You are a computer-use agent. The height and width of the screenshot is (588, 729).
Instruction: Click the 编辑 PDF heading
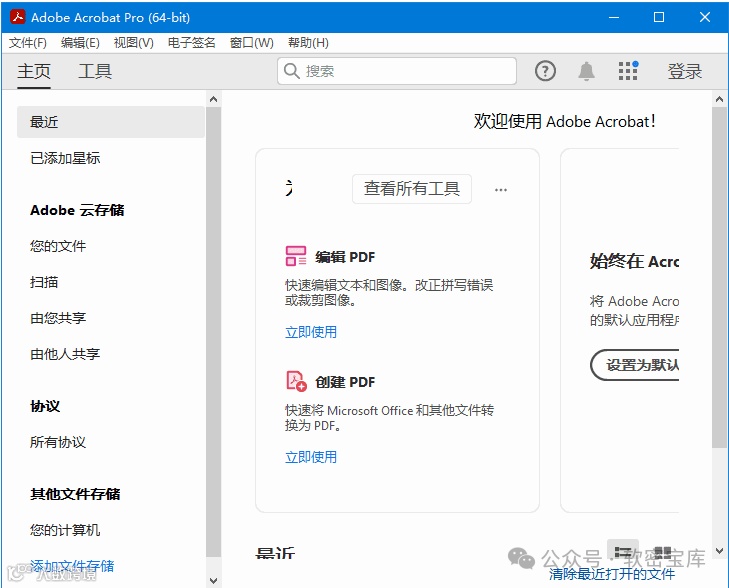[345, 257]
